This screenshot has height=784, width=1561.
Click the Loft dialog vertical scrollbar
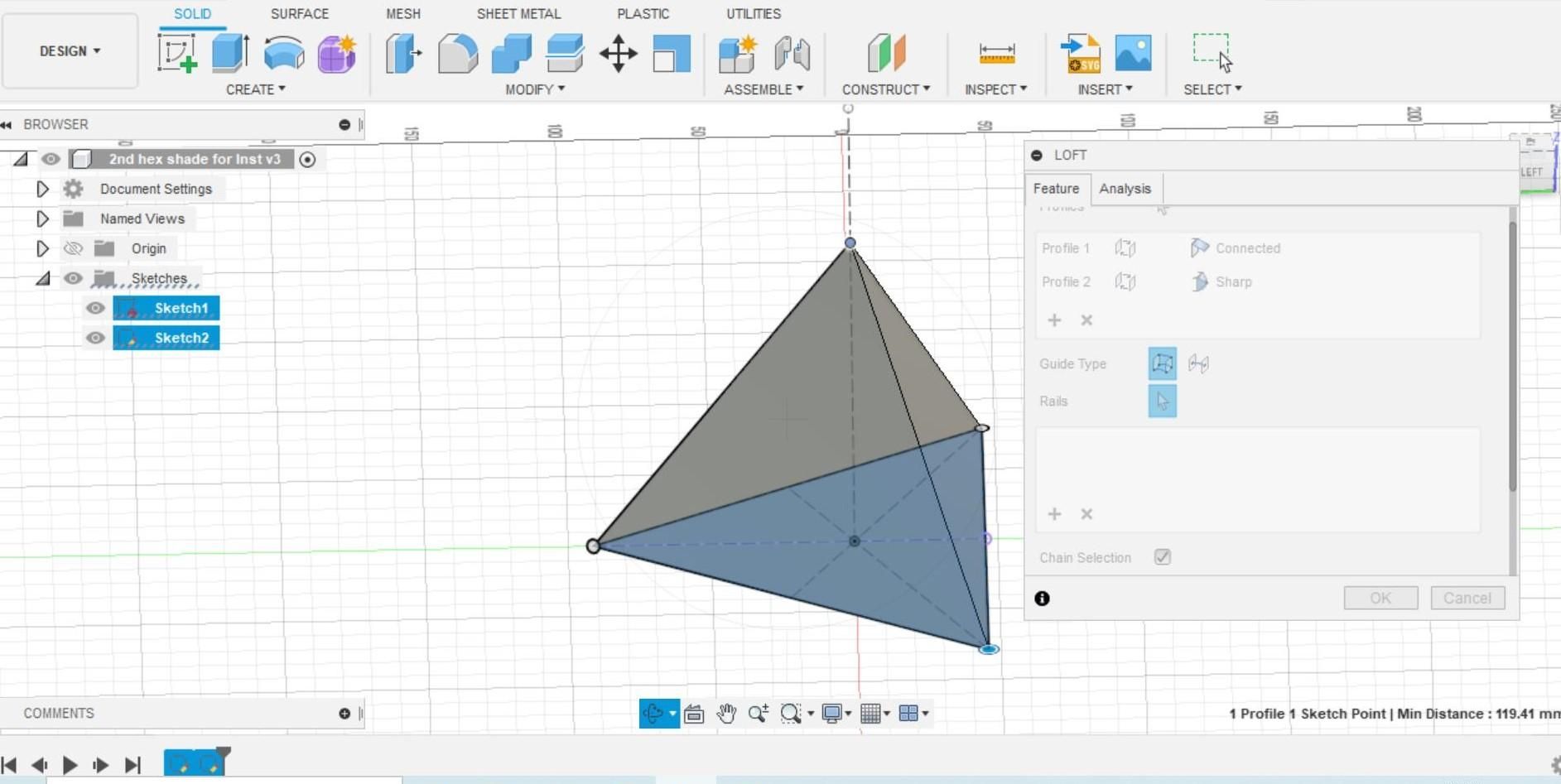click(1512, 348)
